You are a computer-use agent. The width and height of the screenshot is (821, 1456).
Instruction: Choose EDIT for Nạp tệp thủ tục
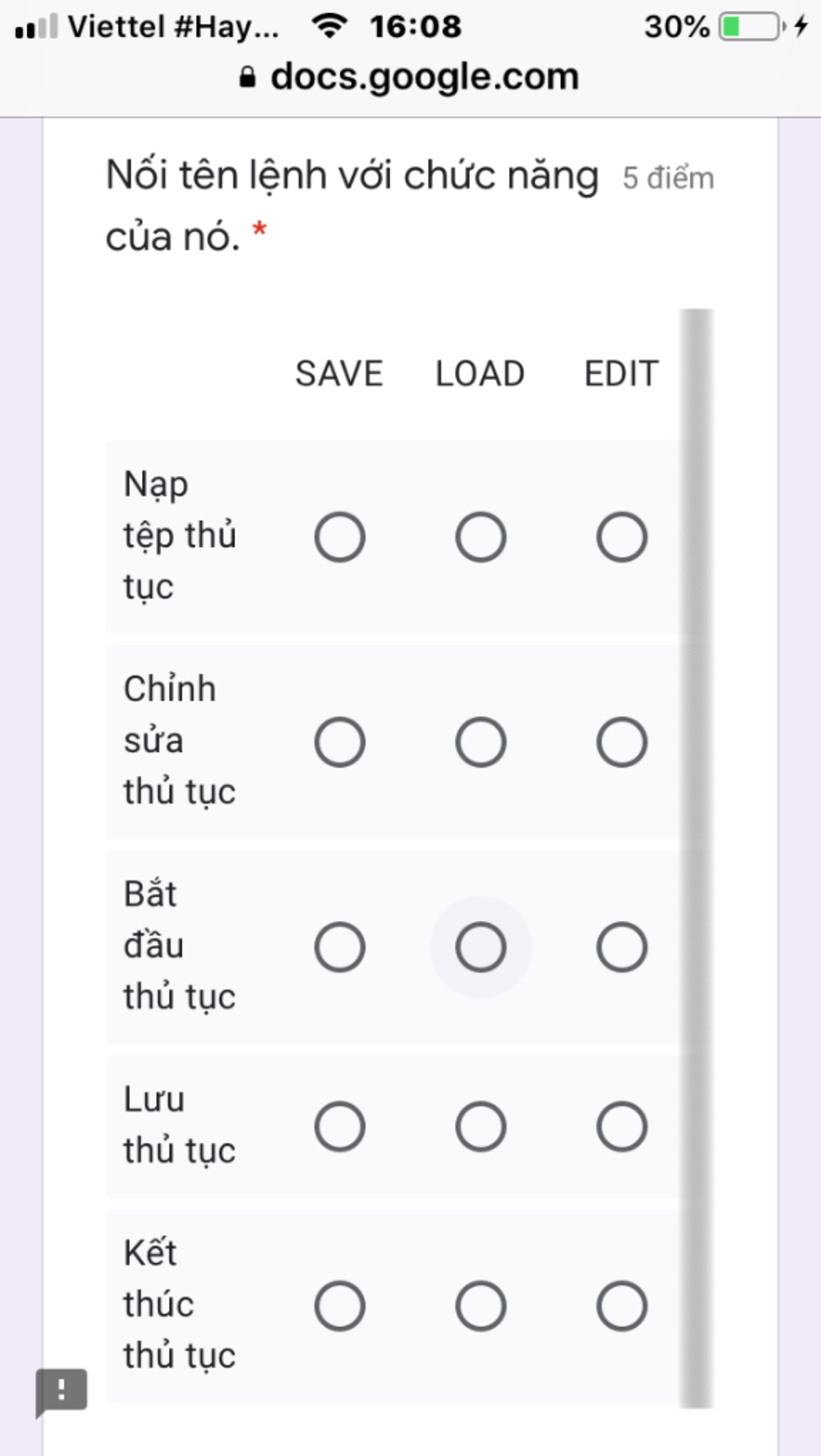[x=621, y=537]
